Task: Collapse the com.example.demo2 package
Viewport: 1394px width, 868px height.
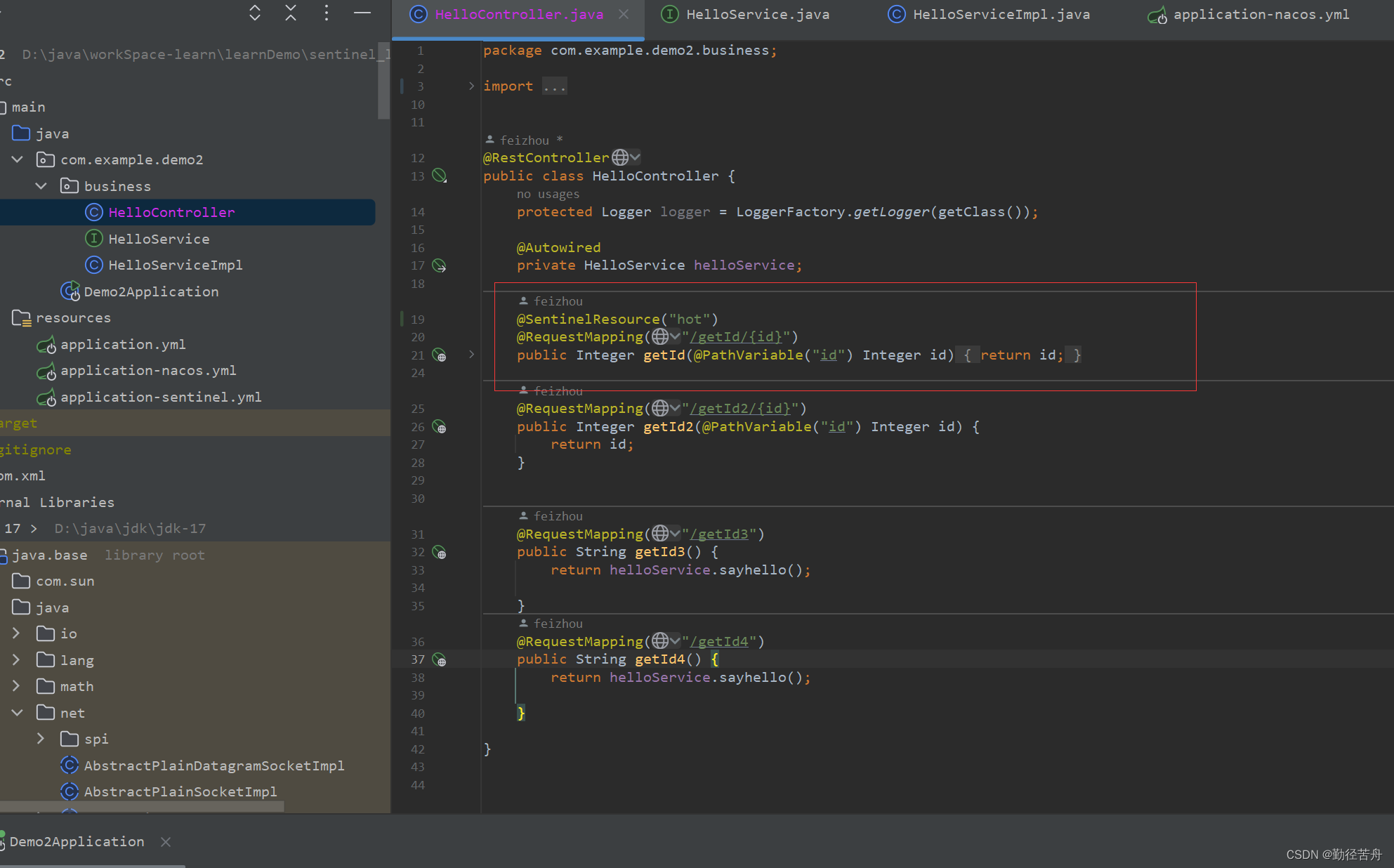Action: point(18,159)
